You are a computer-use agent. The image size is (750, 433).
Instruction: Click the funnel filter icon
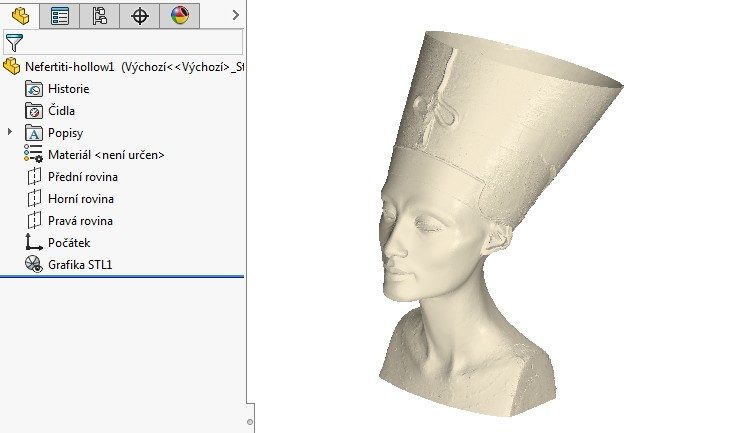click(14, 43)
